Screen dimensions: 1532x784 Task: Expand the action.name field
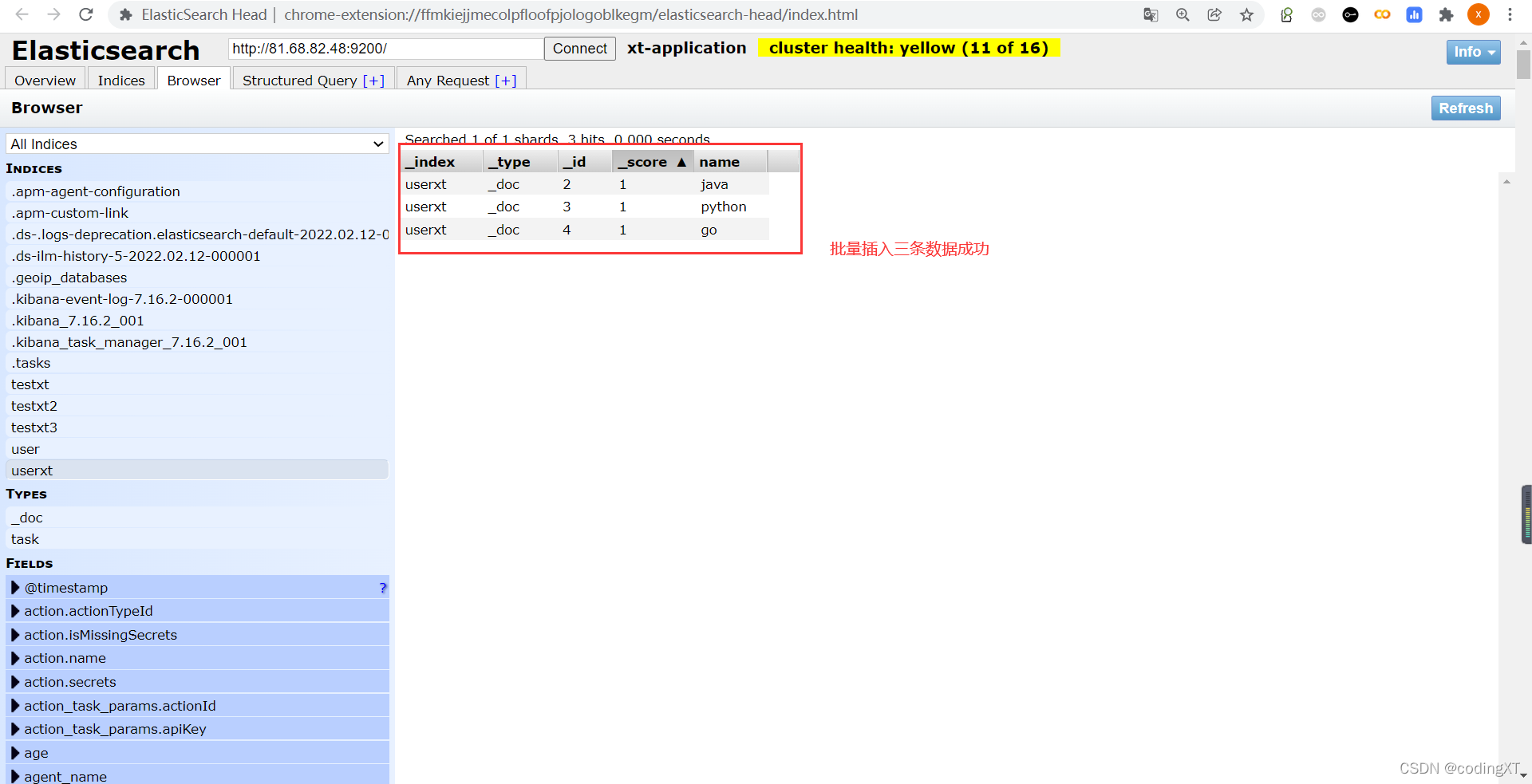(15, 658)
